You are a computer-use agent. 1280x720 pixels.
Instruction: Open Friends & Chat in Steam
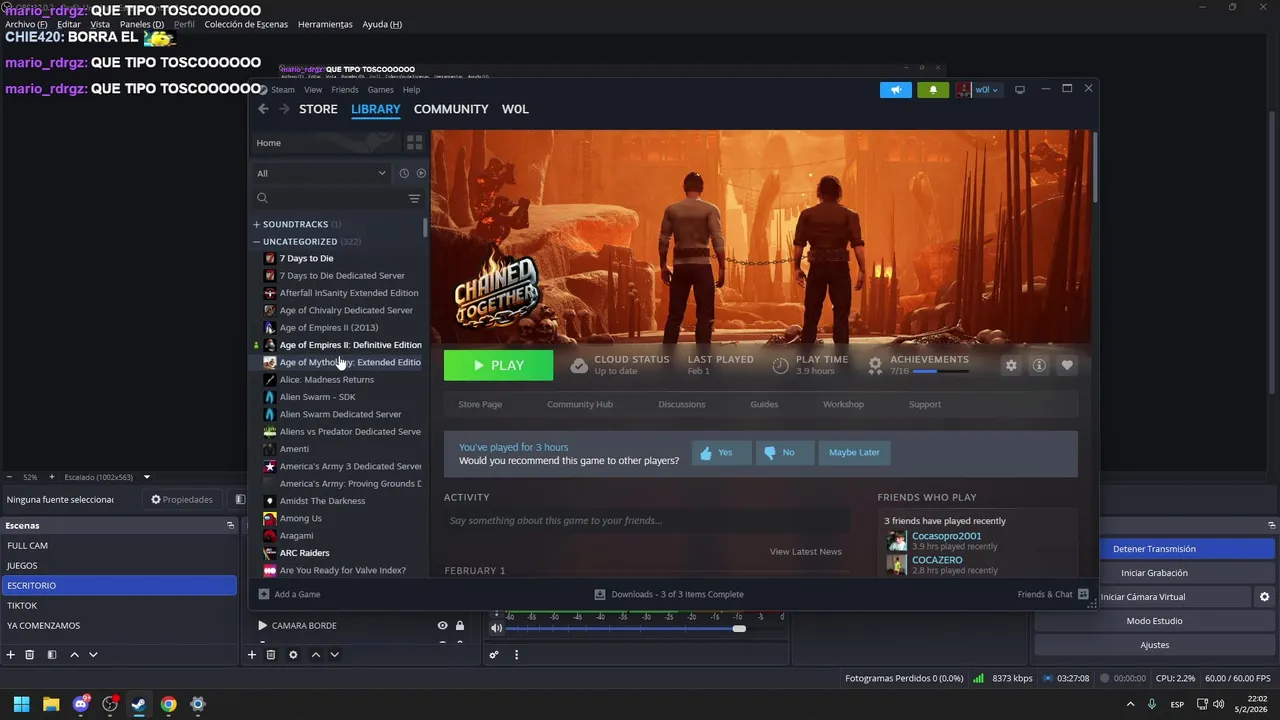[x=1053, y=594]
